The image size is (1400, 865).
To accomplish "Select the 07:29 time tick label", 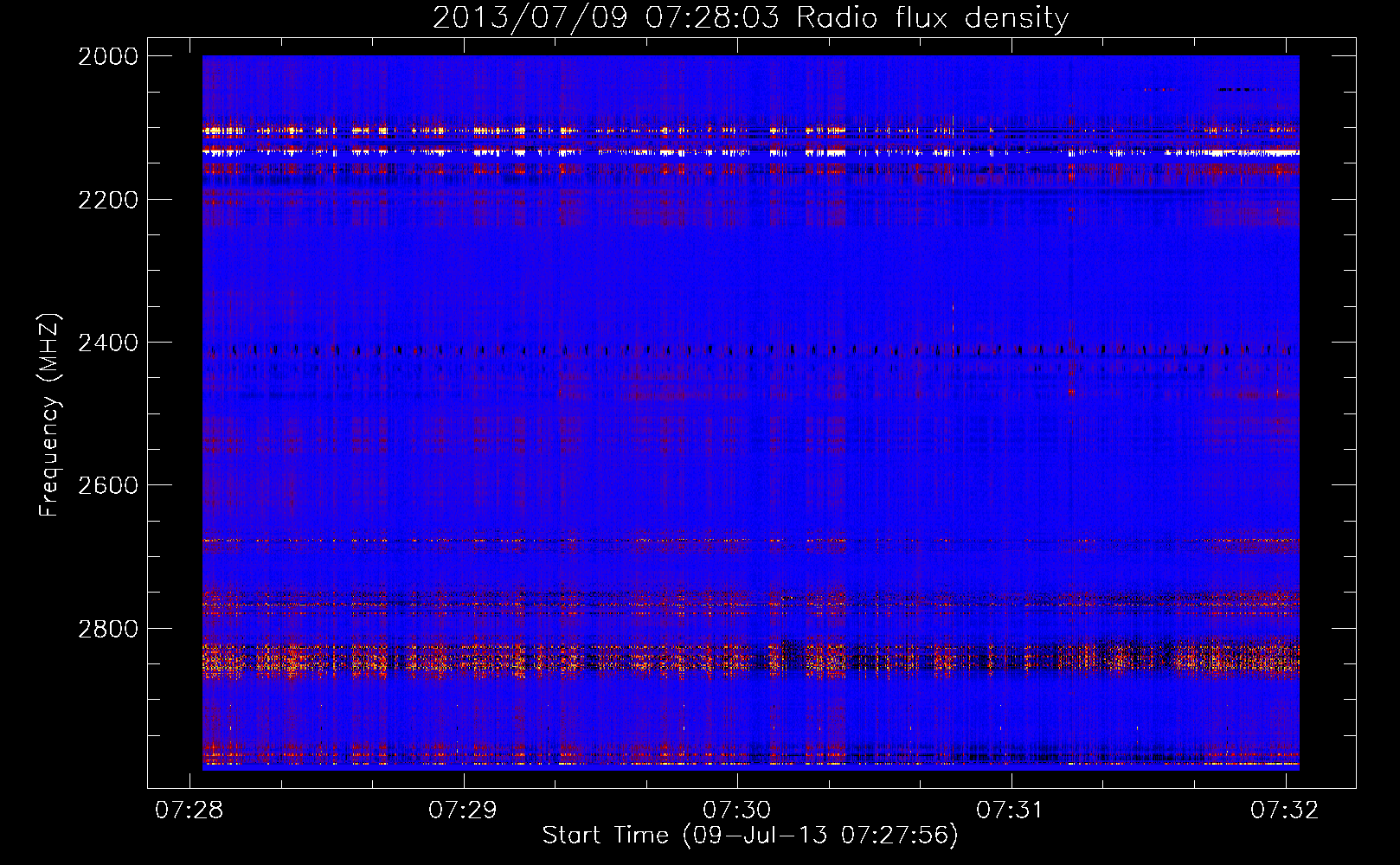I will click(x=463, y=810).
